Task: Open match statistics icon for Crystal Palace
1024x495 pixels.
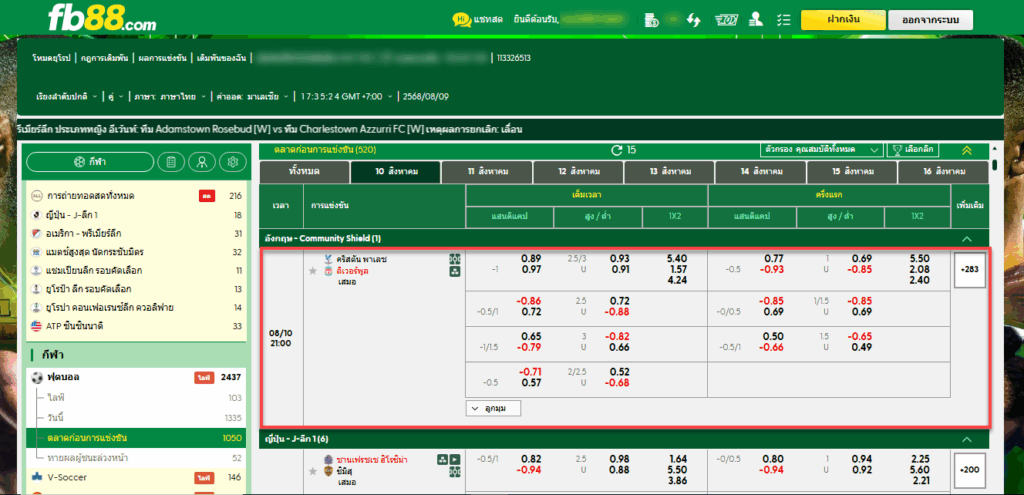Action: [455, 259]
